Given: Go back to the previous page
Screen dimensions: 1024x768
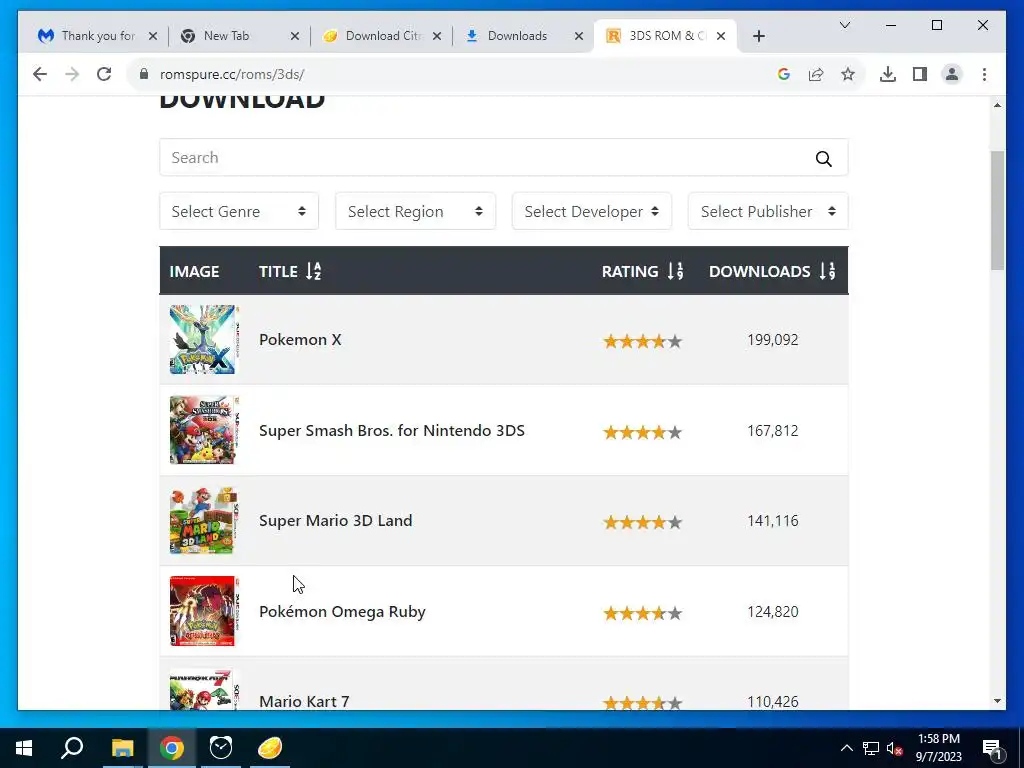Looking at the screenshot, I should 40,74.
